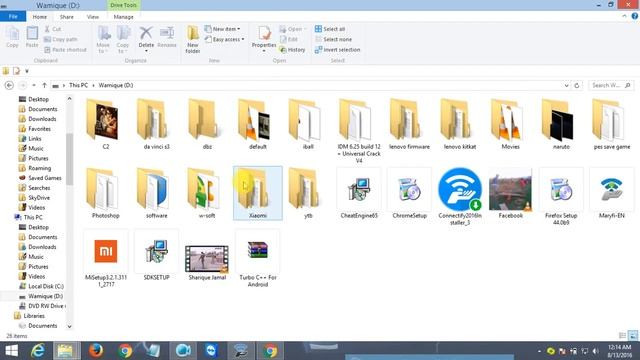Open recent locations dropdown arrow
640x360 pixels.
coord(33,85)
